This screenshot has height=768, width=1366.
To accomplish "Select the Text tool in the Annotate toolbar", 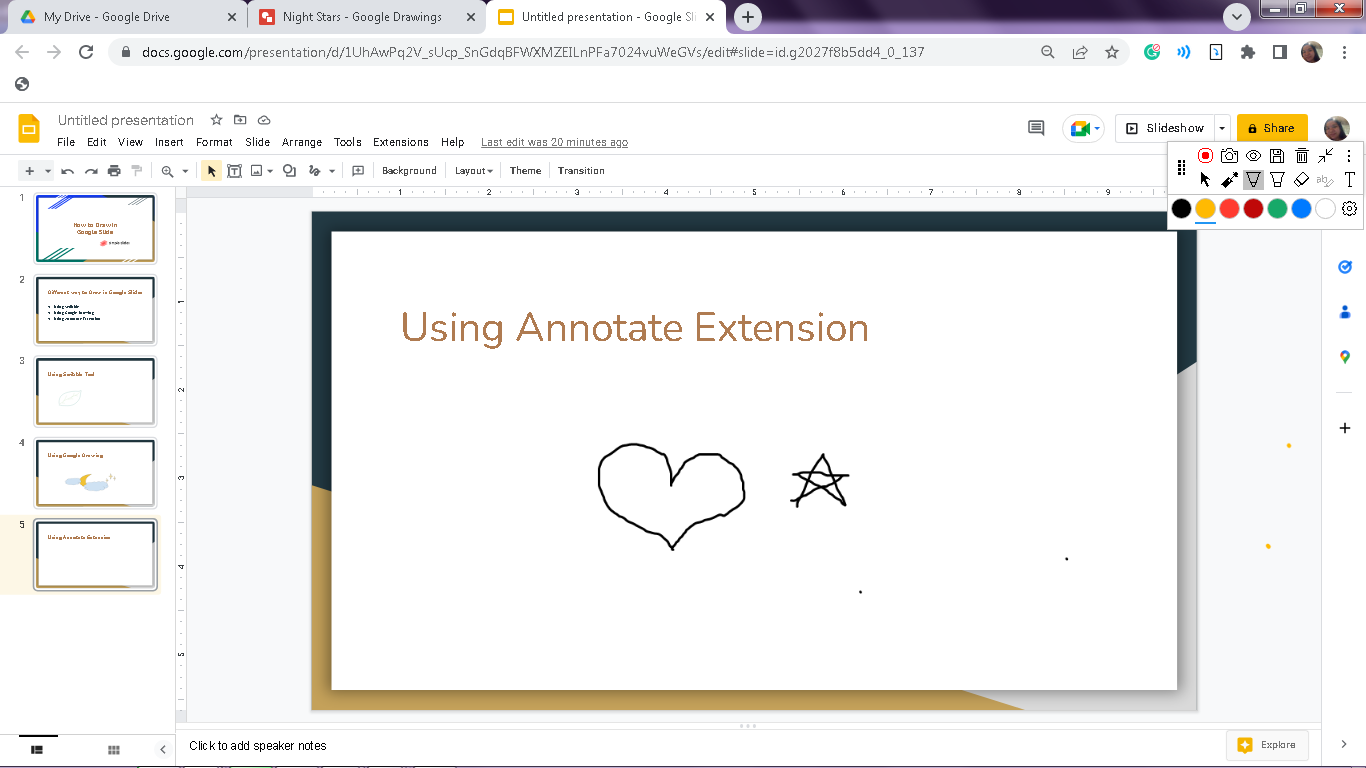I will pos(1349,180).
